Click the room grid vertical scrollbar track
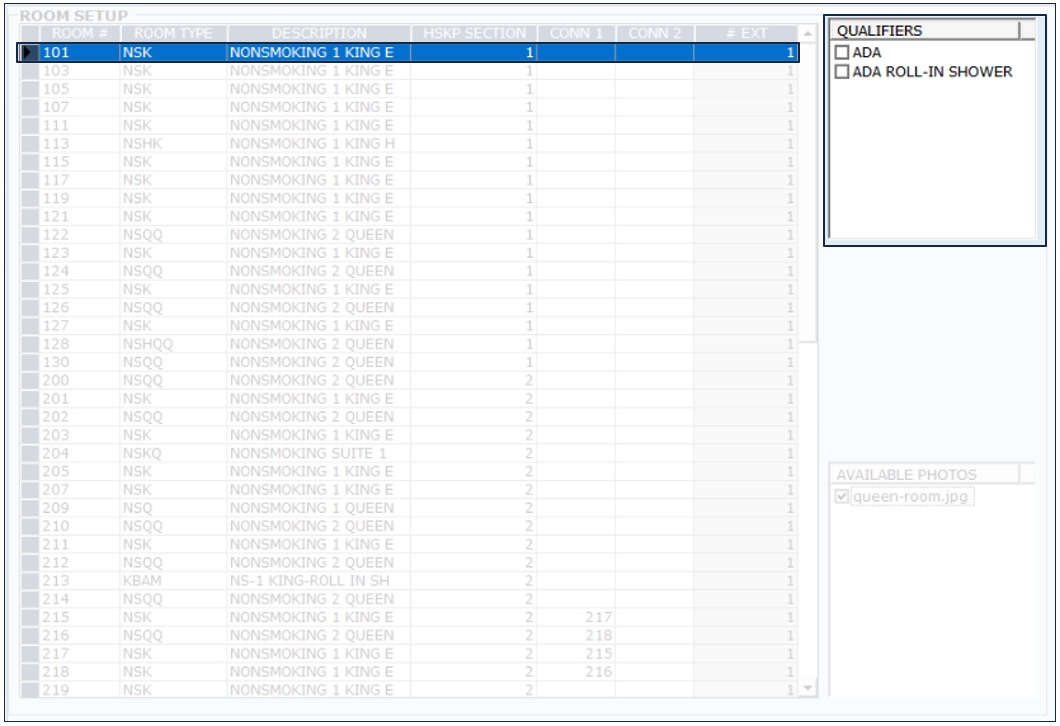This screenshot has width=1060, height=726. 808,500
